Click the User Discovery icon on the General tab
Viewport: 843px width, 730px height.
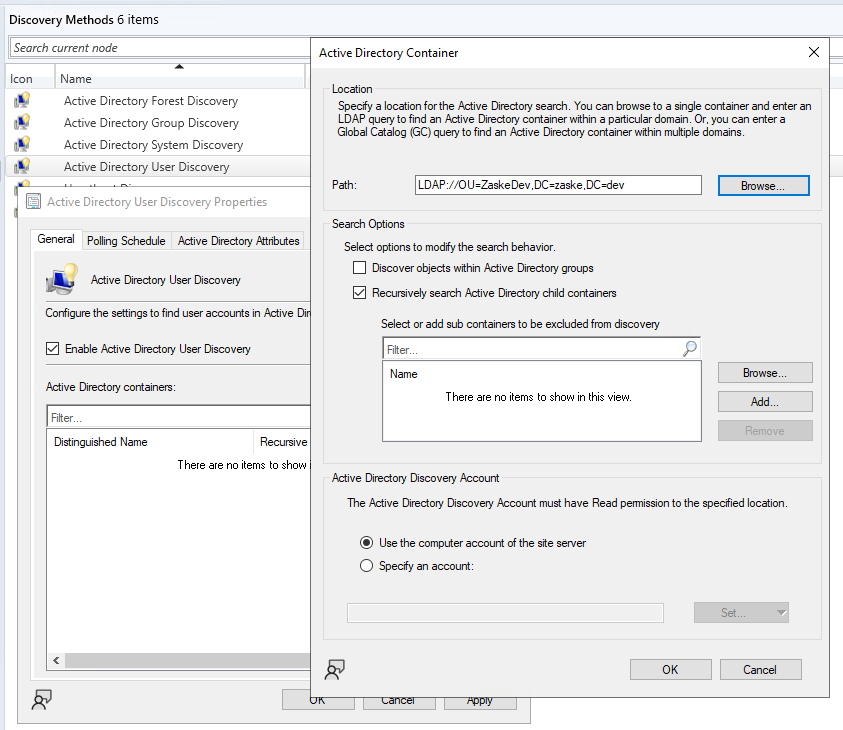tap(62, 280)
